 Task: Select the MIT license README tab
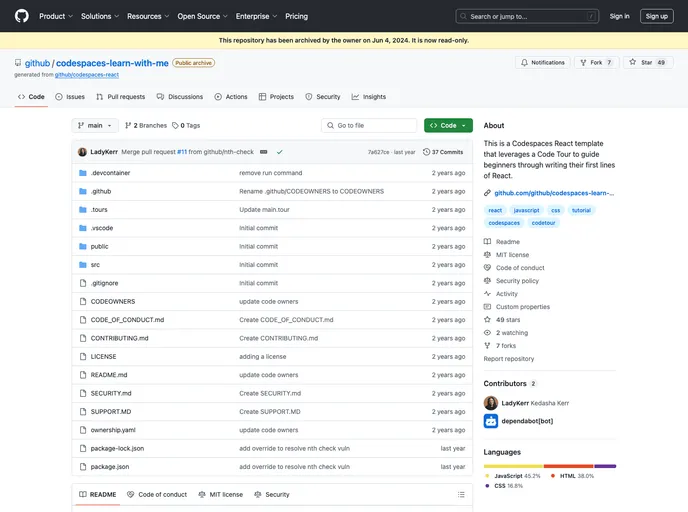coord(221,494)
